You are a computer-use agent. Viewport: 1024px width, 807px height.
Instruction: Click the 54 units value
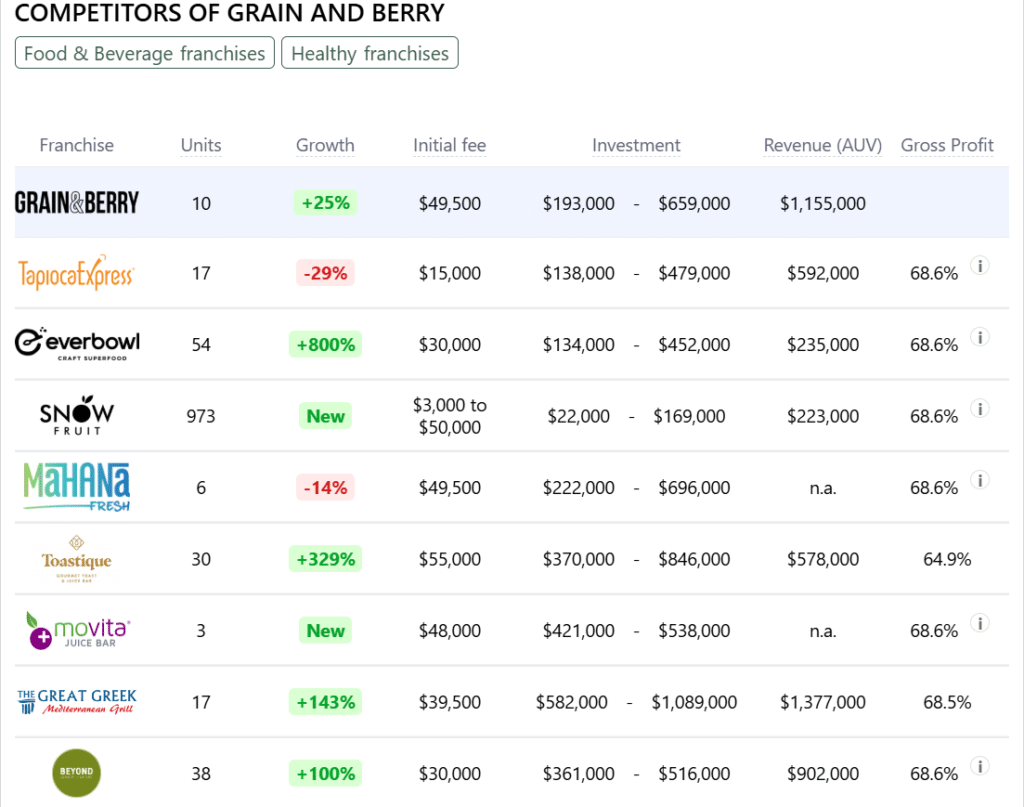(201, 344)
